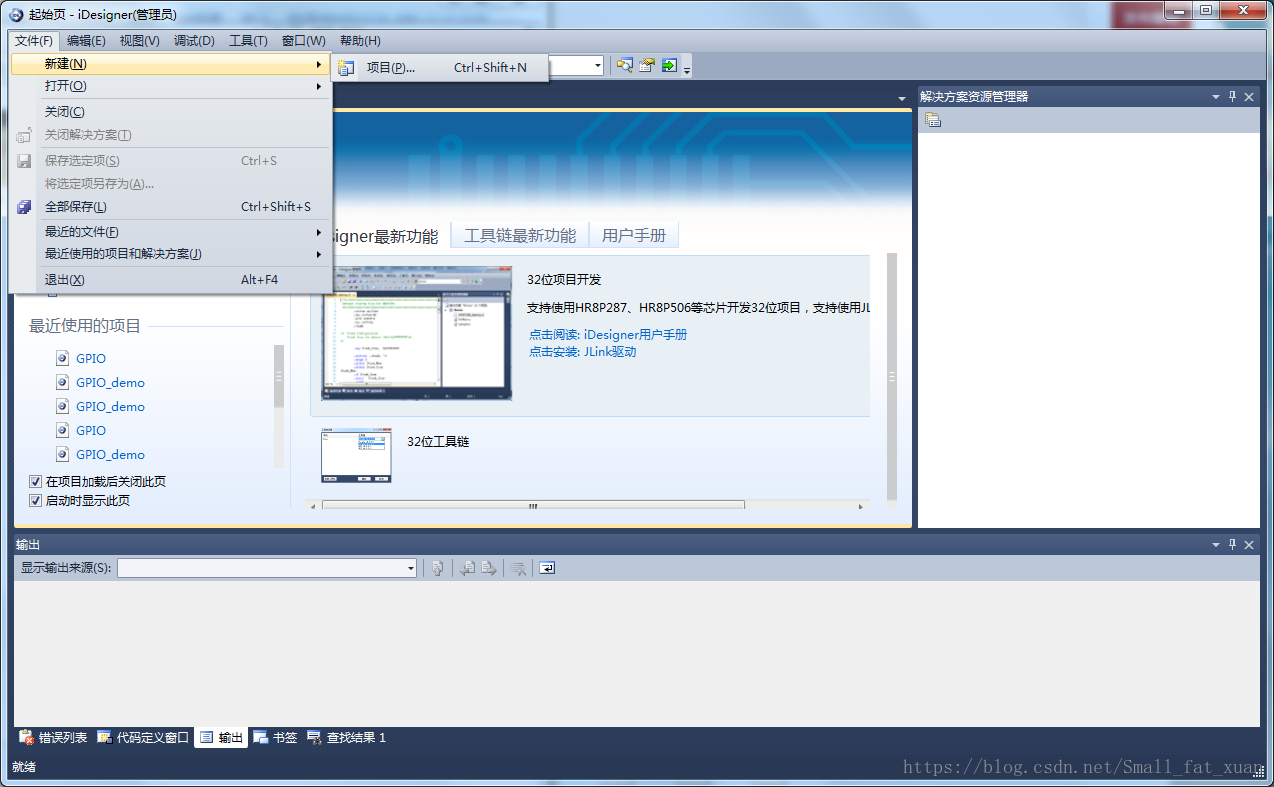1274x787 pixels.
Task: Click the 就绪 status bar text
Action: pyautogui.click(x=24, y=767)
